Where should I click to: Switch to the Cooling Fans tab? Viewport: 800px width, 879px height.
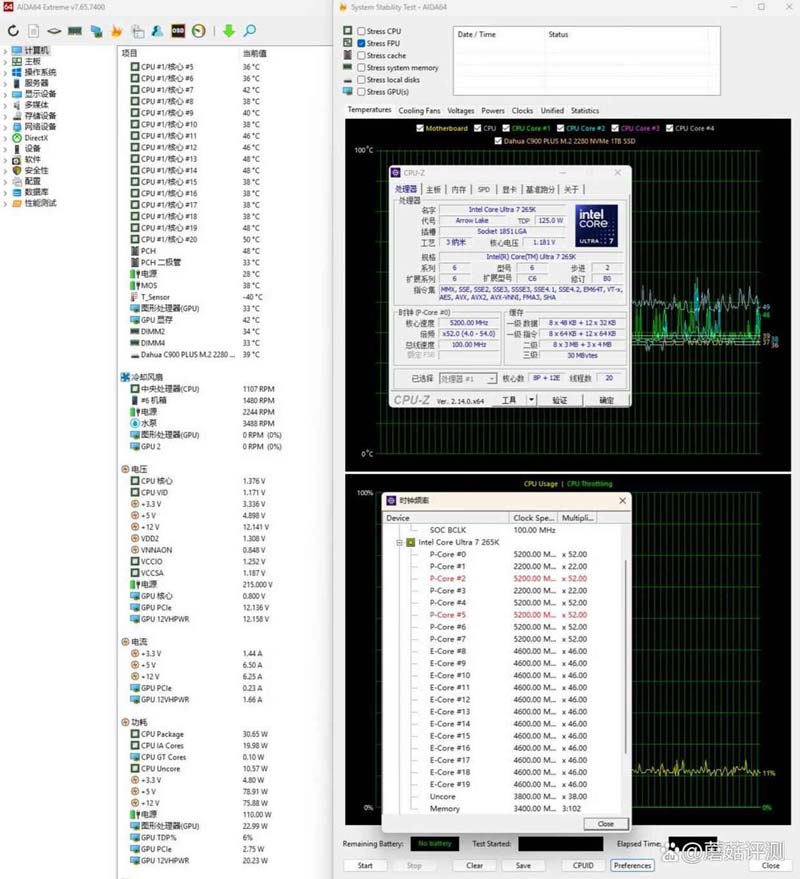click(419, 111)
